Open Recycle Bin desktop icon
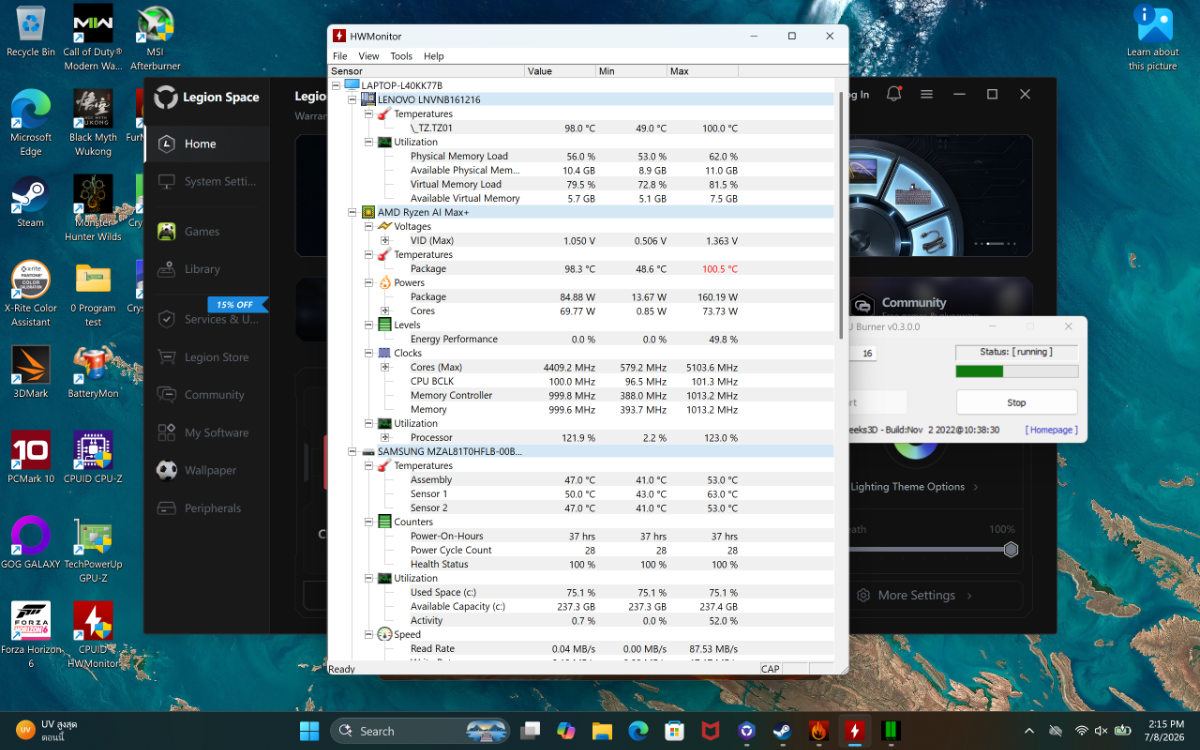 point(31,31)
